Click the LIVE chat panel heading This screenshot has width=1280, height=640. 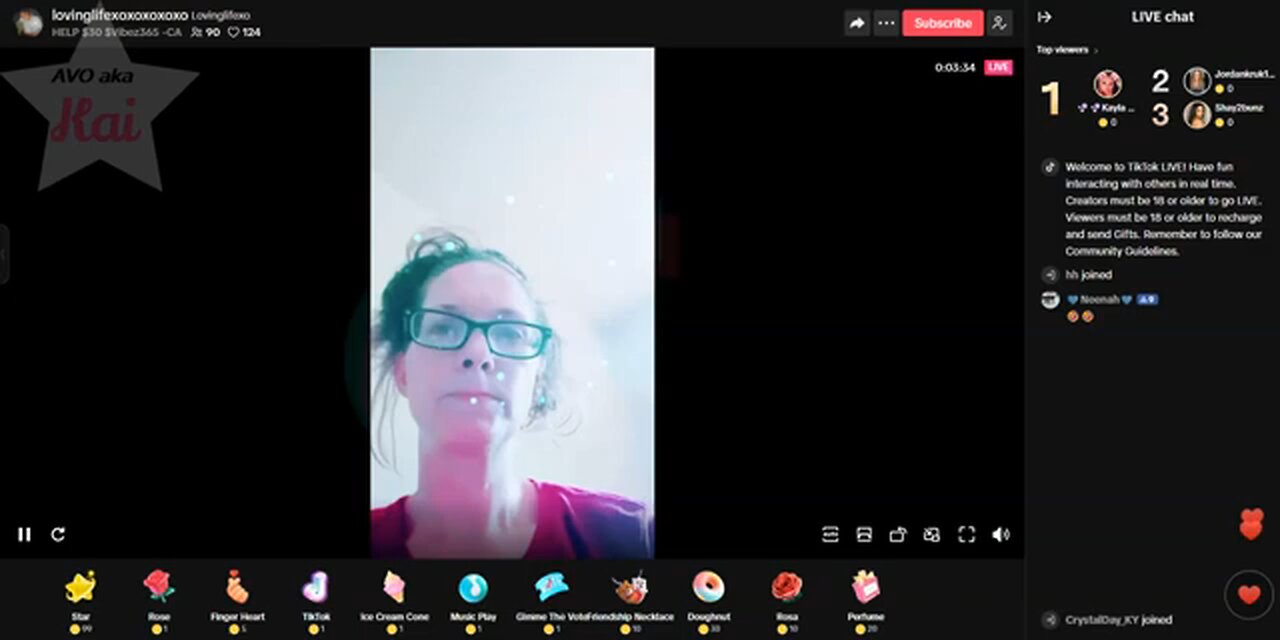pyautogui.click(x=1162, y=17)
